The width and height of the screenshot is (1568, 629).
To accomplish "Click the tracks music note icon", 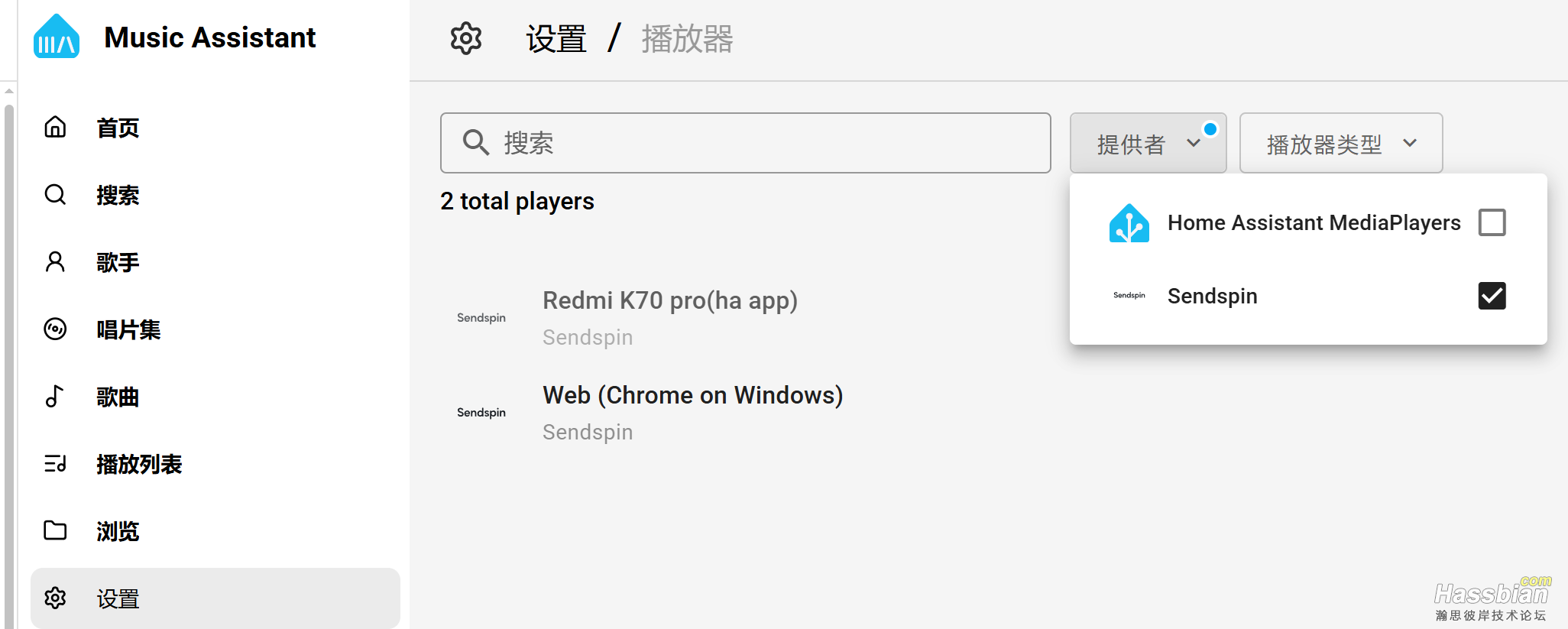I will [55, 397].
